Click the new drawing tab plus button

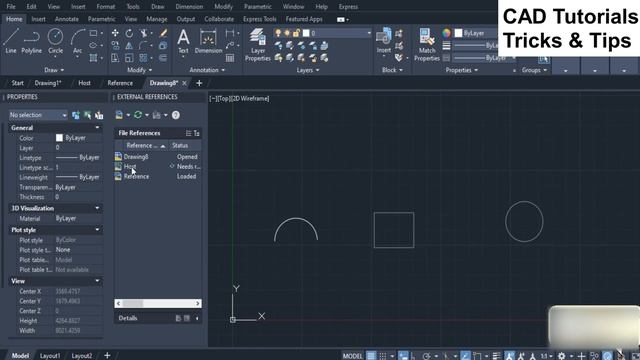tap(199, 83)
